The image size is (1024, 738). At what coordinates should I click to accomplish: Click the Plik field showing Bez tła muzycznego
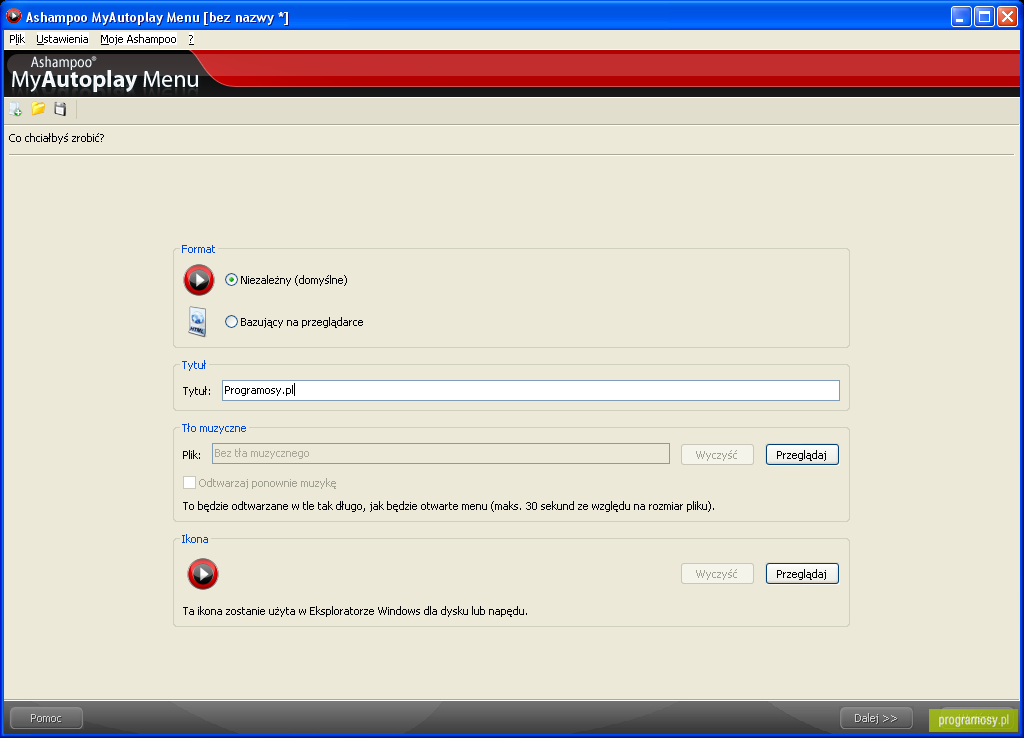(441, 453)
